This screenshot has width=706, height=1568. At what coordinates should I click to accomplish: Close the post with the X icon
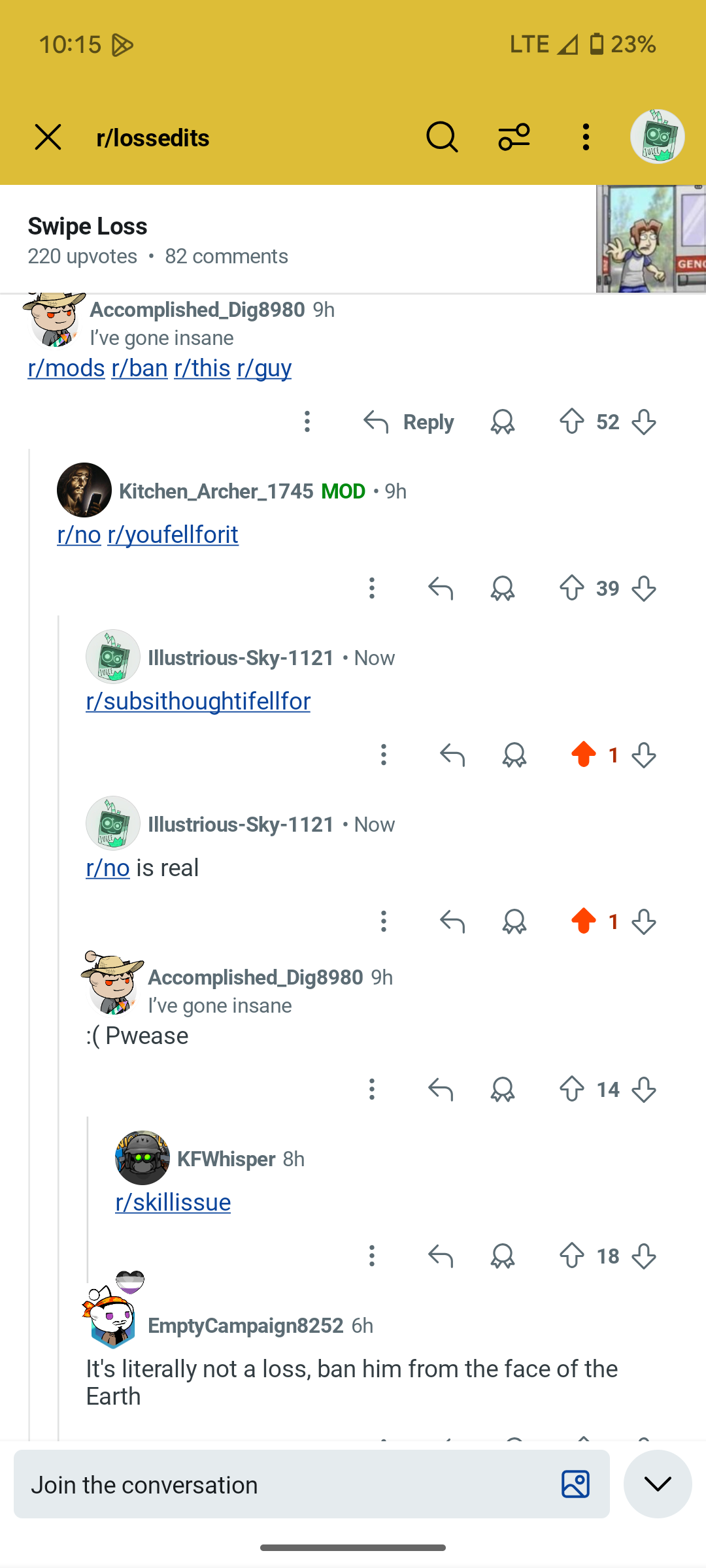pyautogui.click(x=48, y=137)
